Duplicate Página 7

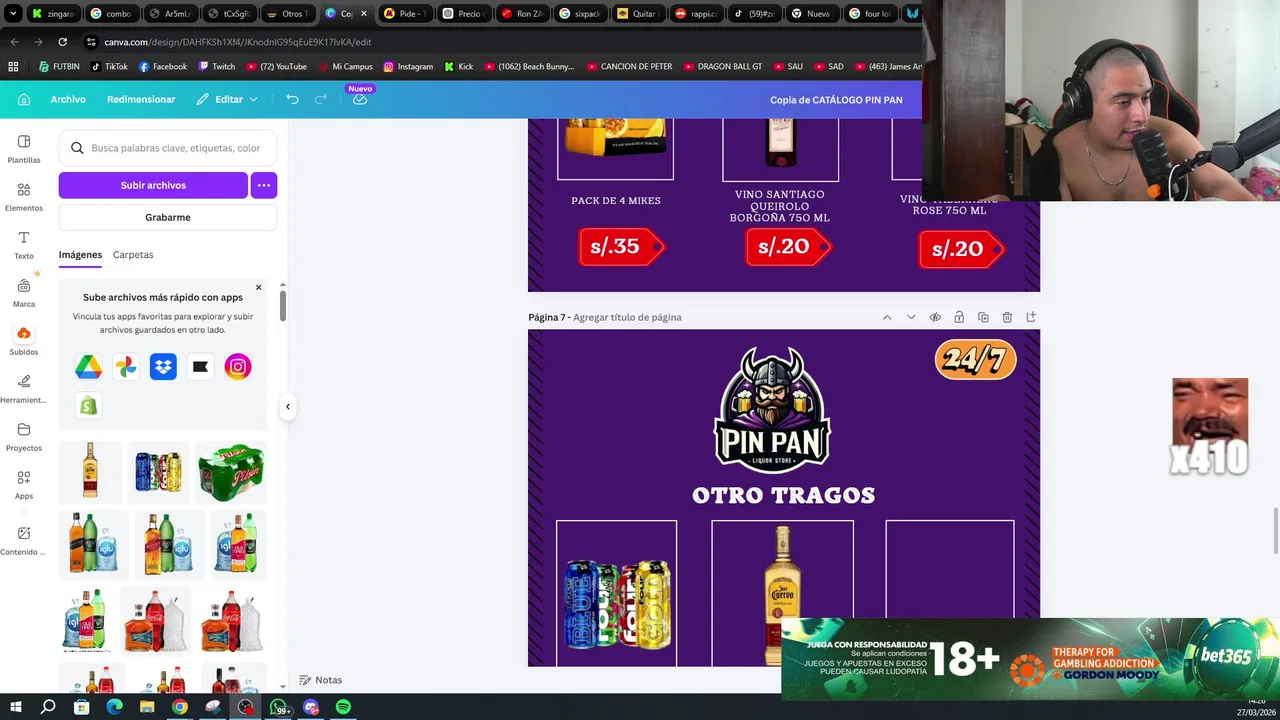coord(983,317)
